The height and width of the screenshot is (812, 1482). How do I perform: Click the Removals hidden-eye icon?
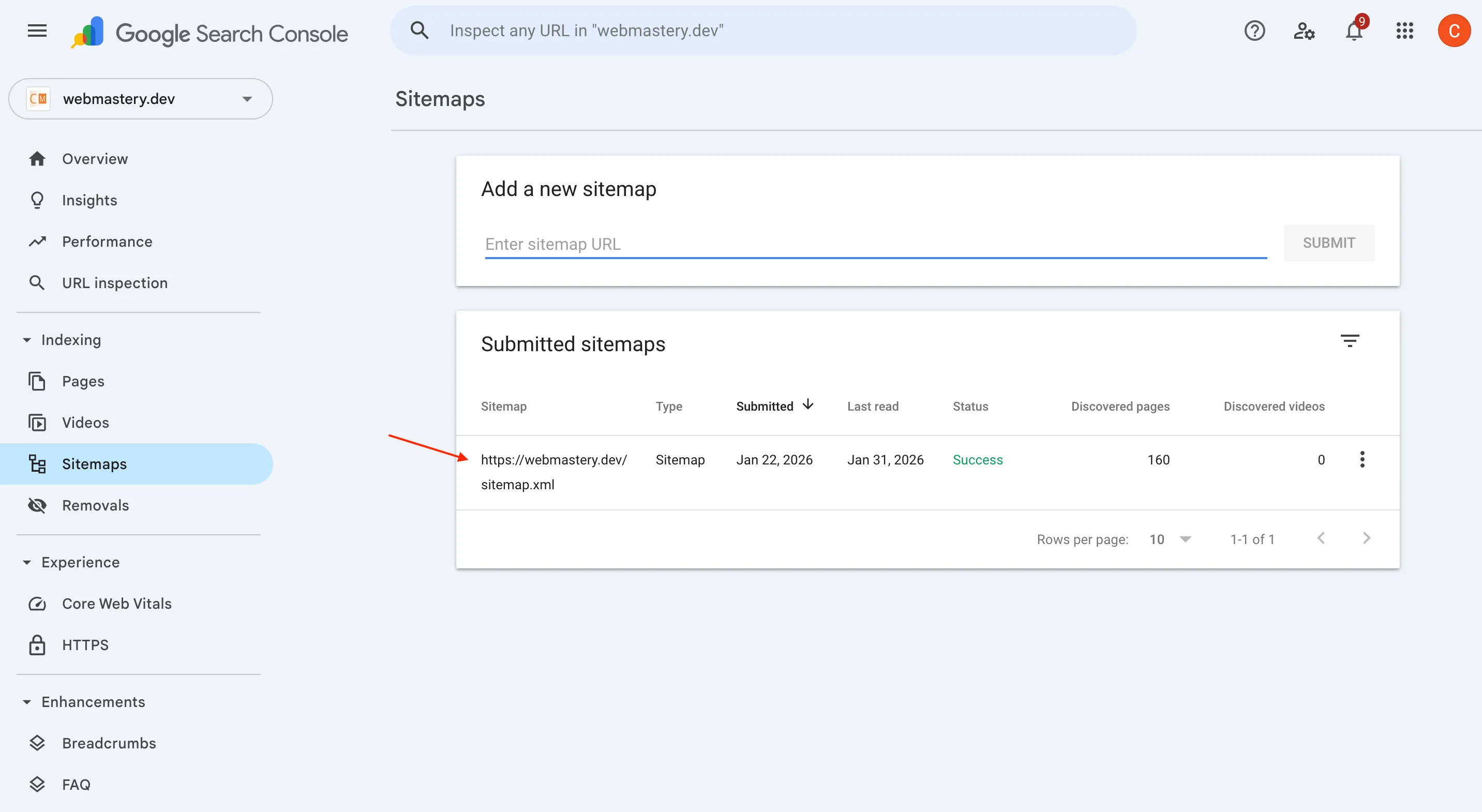point(37,505)
